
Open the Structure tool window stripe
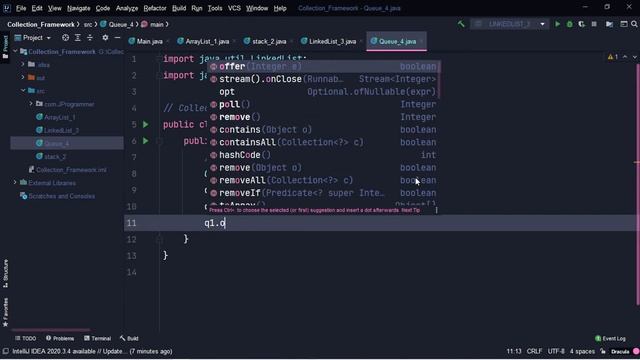coord(5,273)
